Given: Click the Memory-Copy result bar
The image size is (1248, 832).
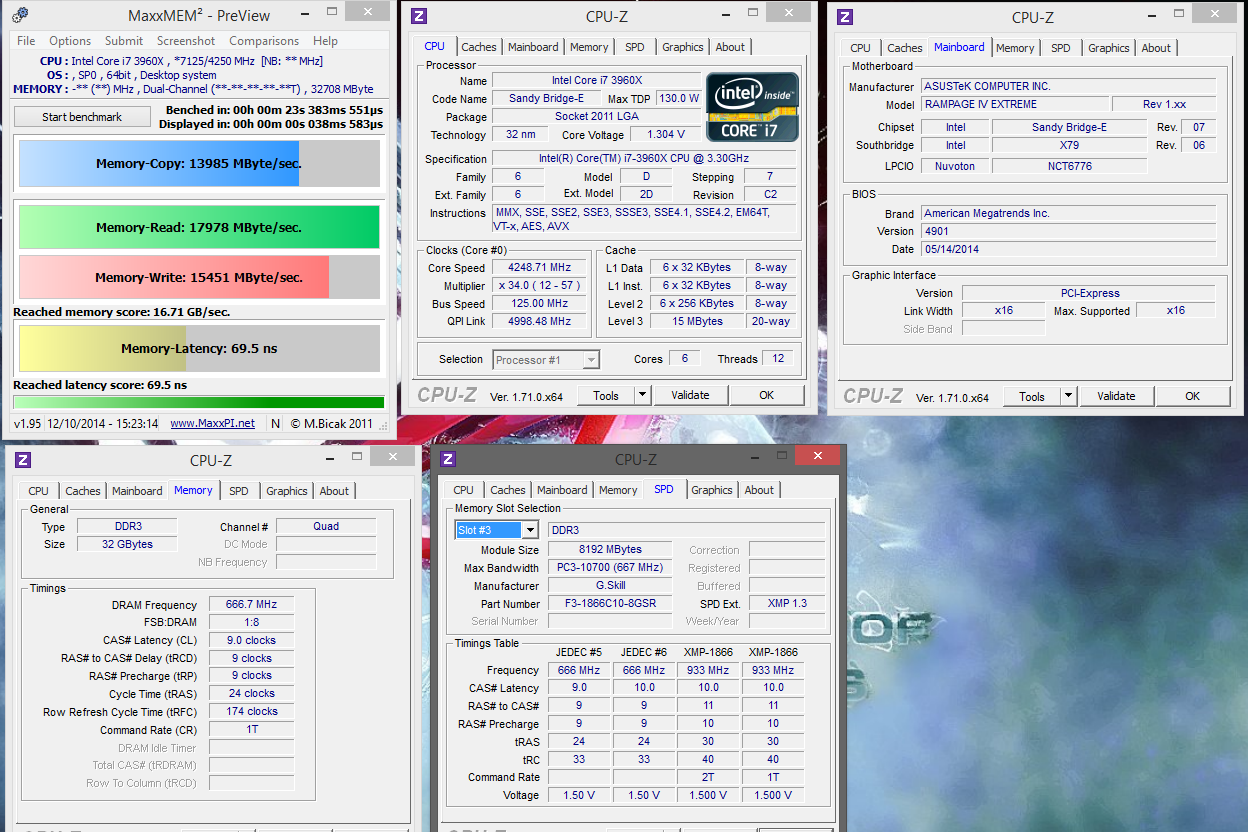Looking at the screenshot, I should pos(199,163).
